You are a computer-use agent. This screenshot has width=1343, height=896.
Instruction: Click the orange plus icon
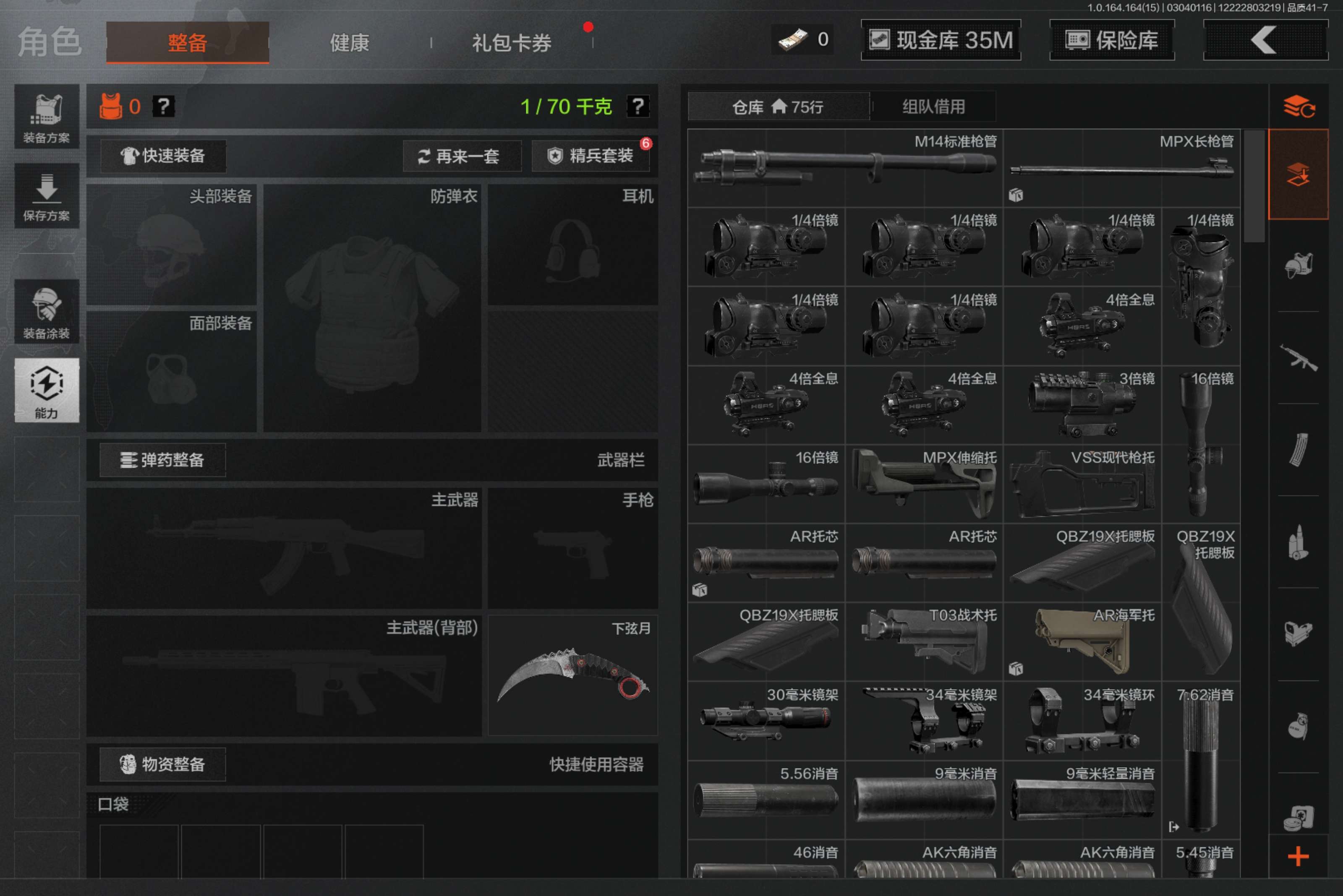coord(1298,856)
